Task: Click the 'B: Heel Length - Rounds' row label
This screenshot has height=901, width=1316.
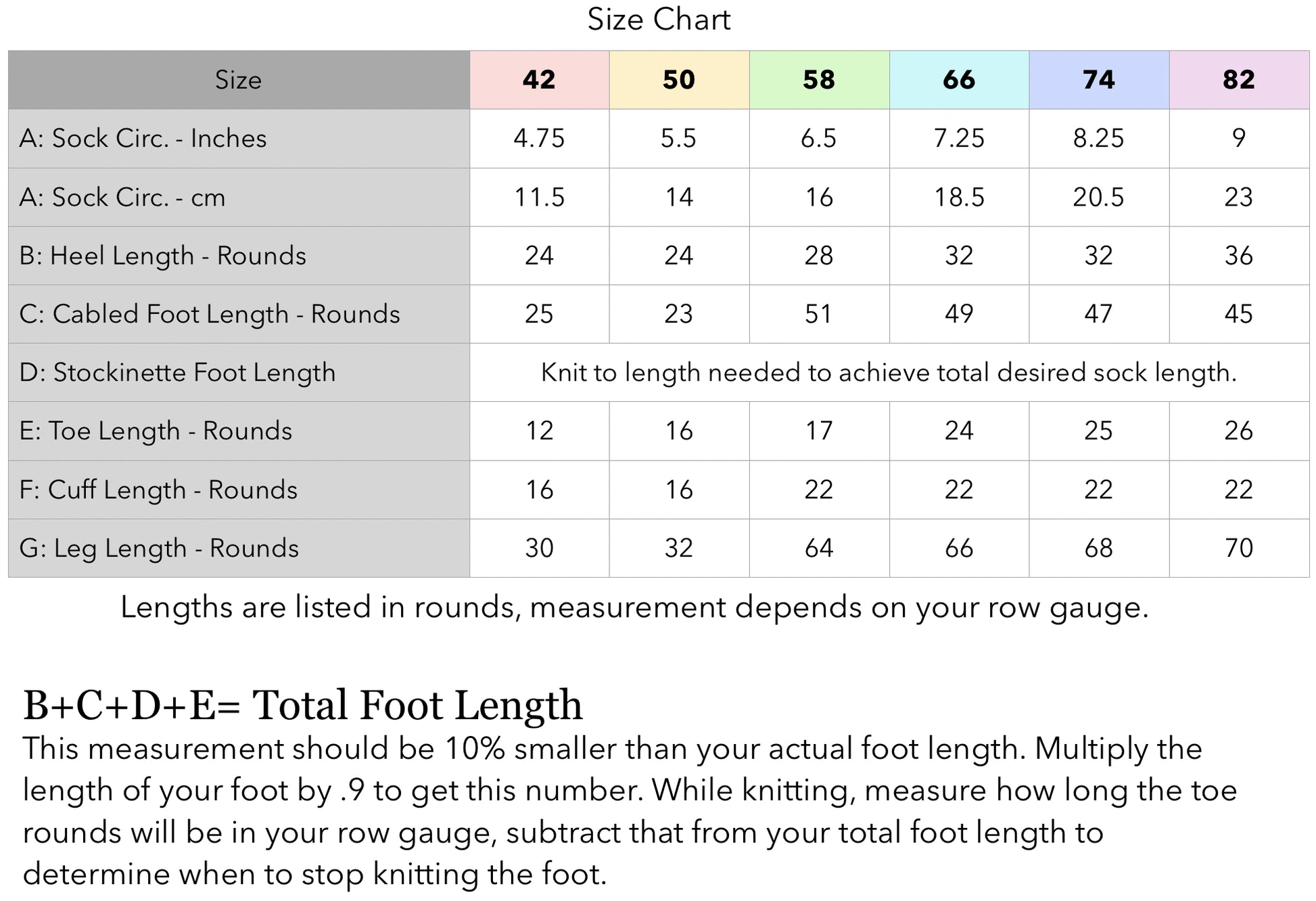Action: [x=163, y=256]
